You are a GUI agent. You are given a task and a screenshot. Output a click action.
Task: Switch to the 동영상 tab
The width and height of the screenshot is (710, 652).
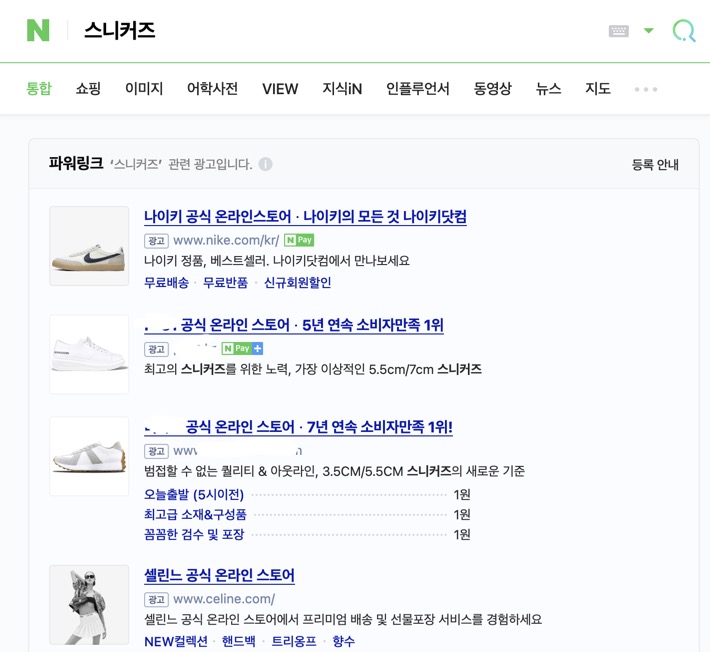(x=492, y=88)
